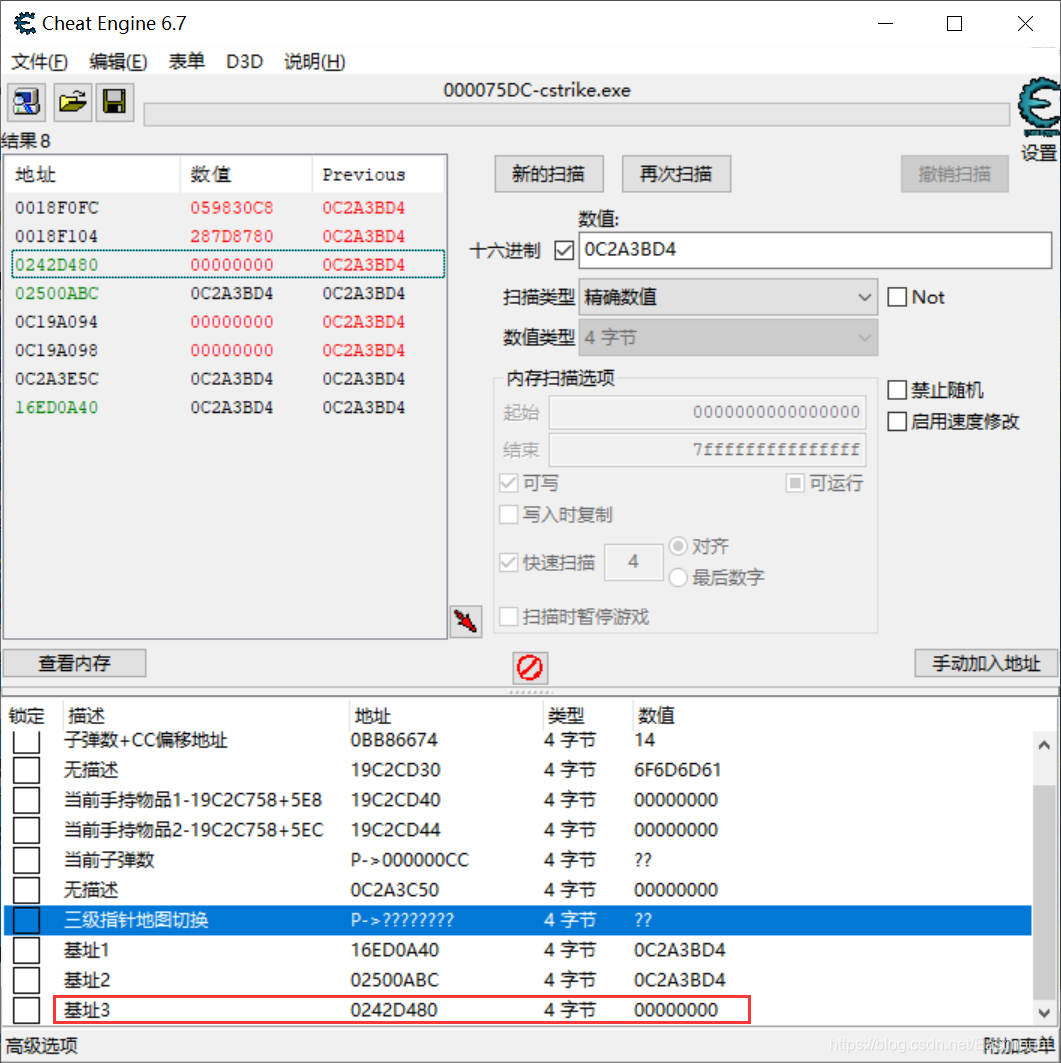Click the Previous column header
The height and width of the screenshot is (1063, 1061).
pyautogui.click(x=378, y=175)
